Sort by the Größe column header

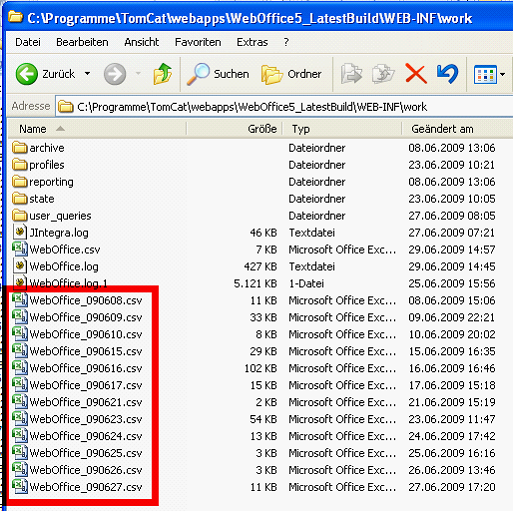[x=234, y=129]
